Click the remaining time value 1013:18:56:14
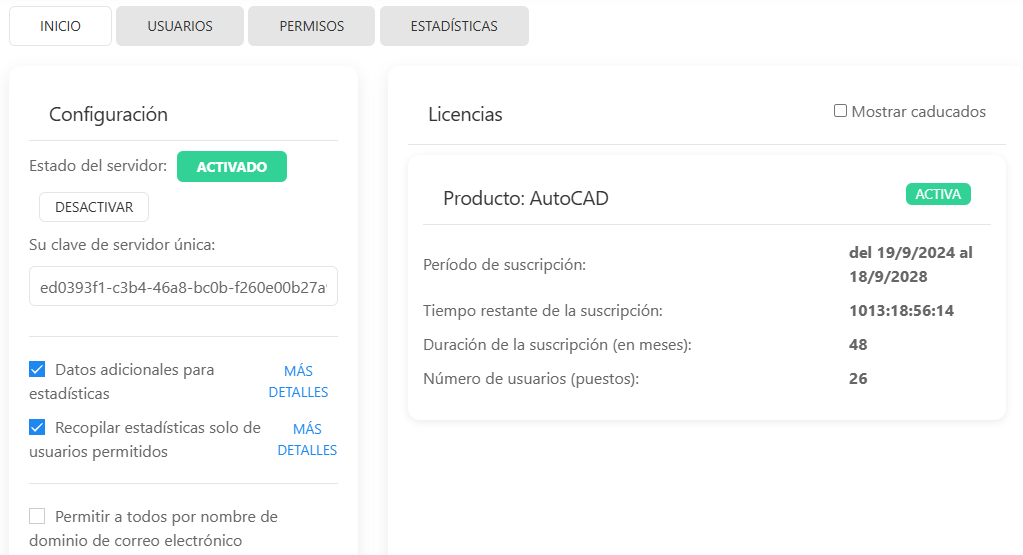Screen dimensions: 1023x555 [x=901, y=311]
